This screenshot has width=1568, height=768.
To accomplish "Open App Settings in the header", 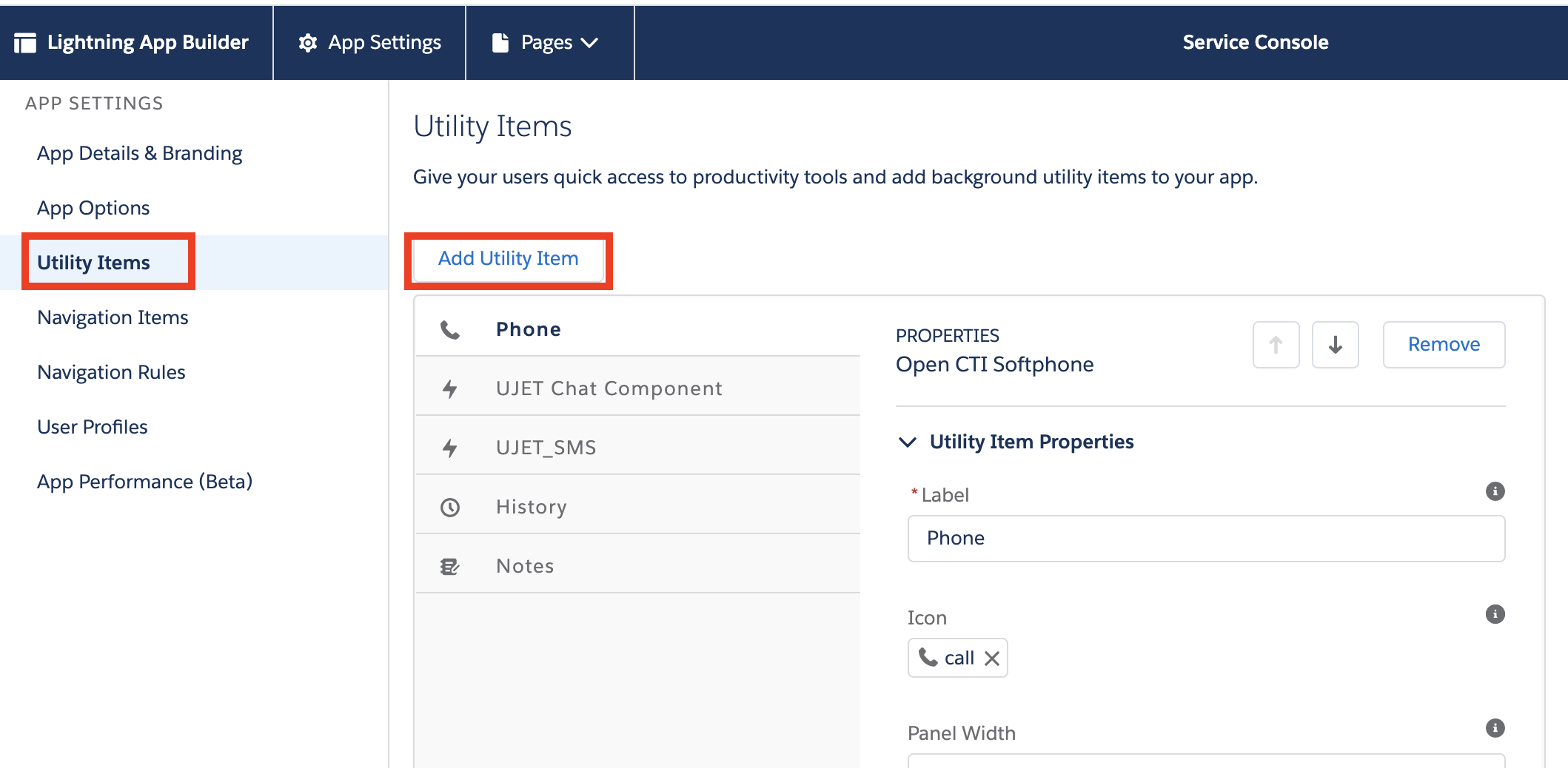I will [x=369, y=43].
